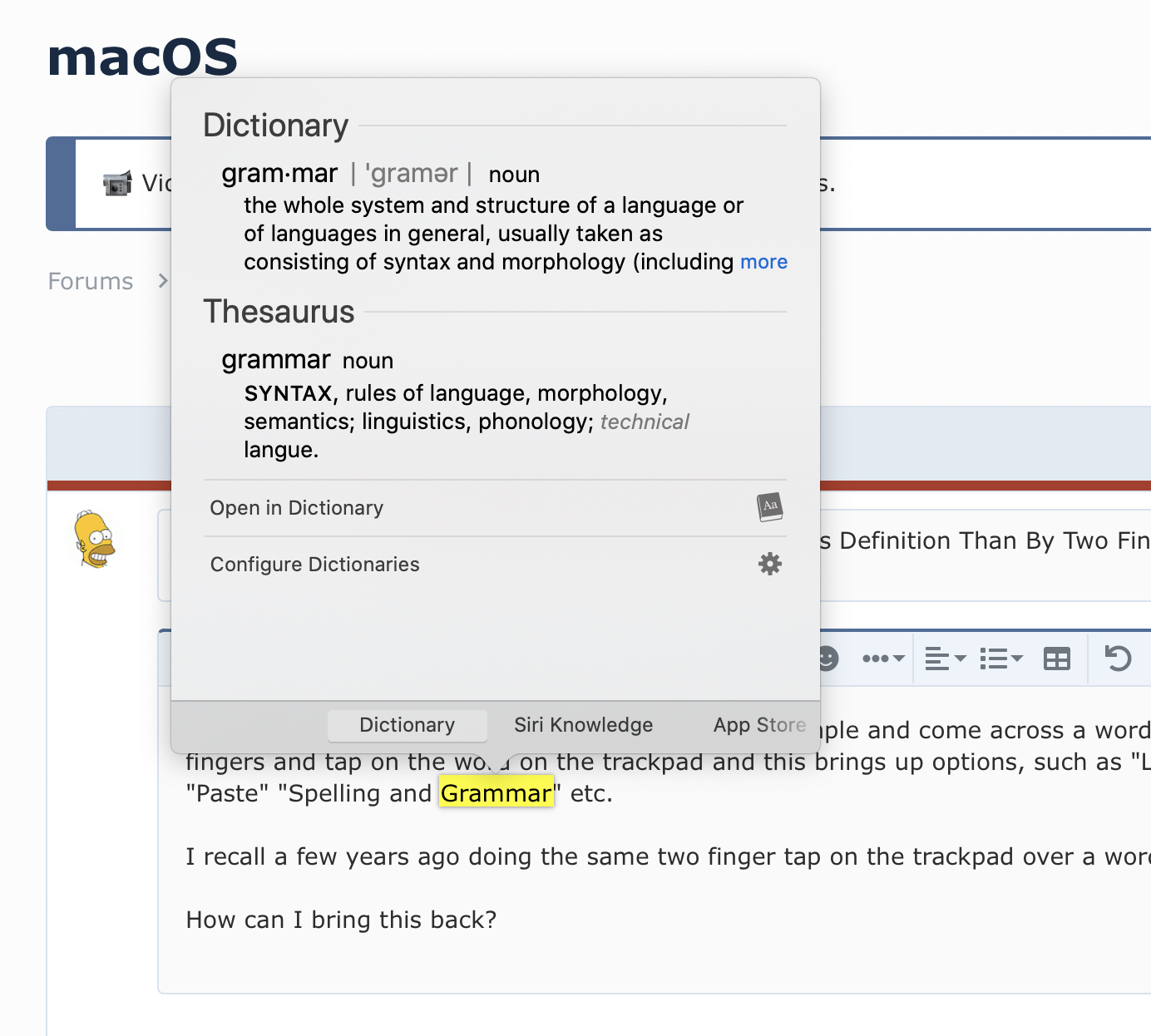The image size is (1151, 1036).
Task: Click the Dictionary book icon
Action: [x=770, y=507]
